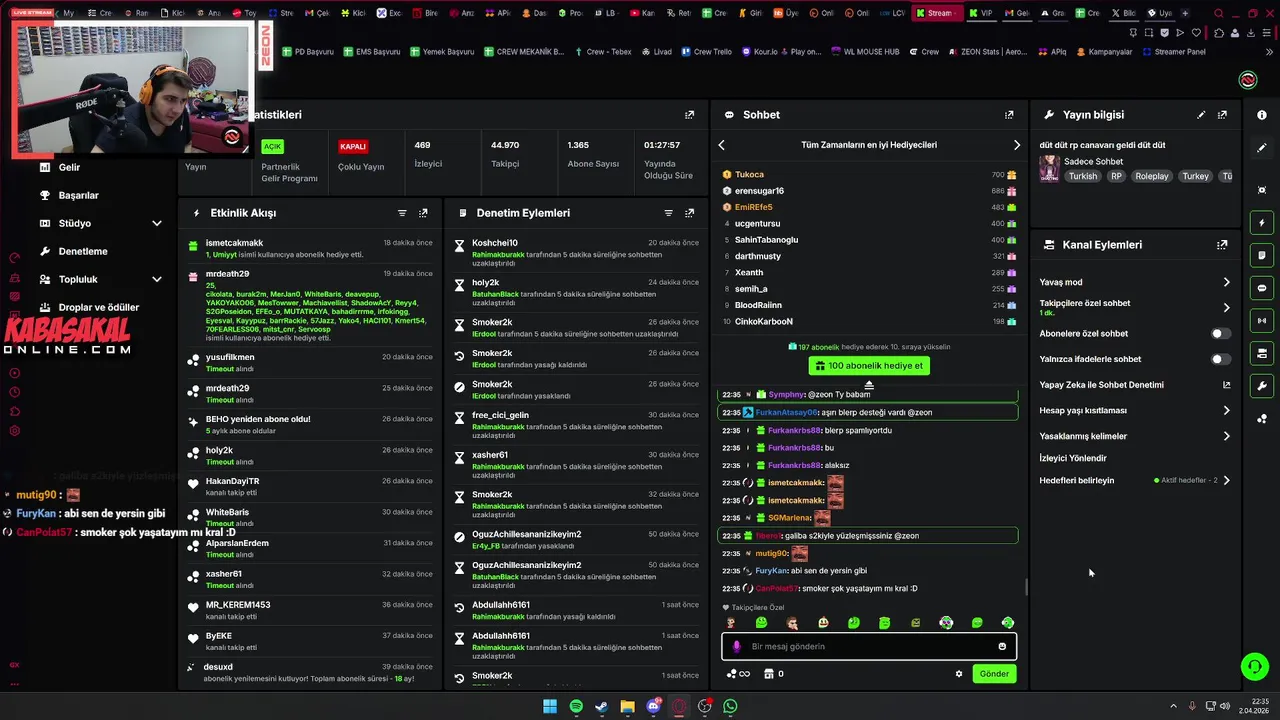Click the Sadece Sohbet category thumbnail

tap(1049, 168)
